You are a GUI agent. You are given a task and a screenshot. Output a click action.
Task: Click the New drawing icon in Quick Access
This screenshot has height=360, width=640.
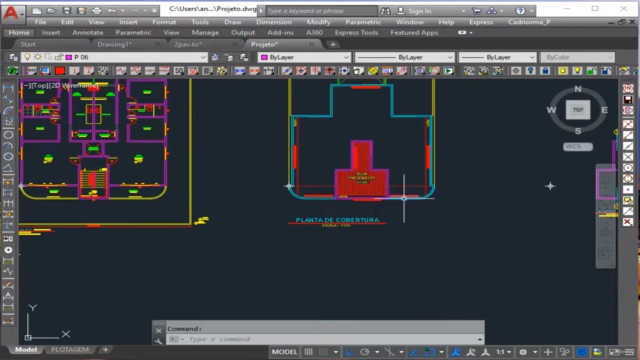(37, 11)
